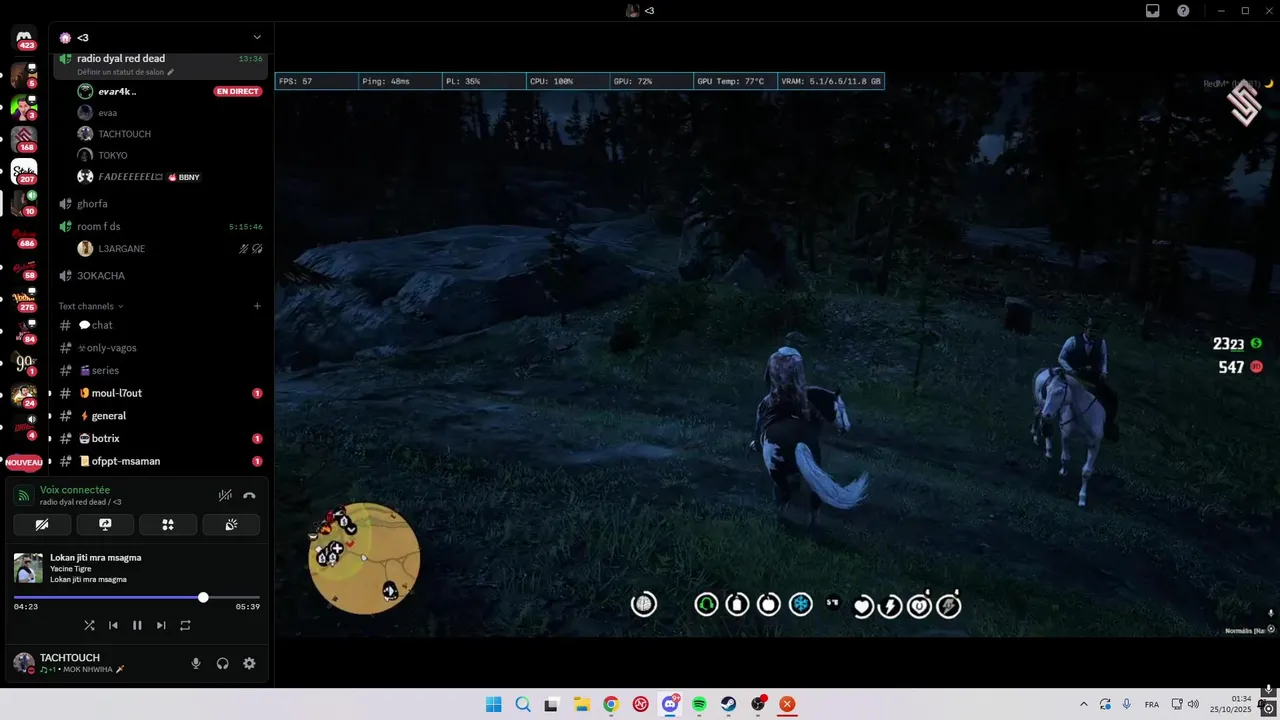The image size is (1280, 720).
Task: Start screen share button
Action: tap(105, 524)
